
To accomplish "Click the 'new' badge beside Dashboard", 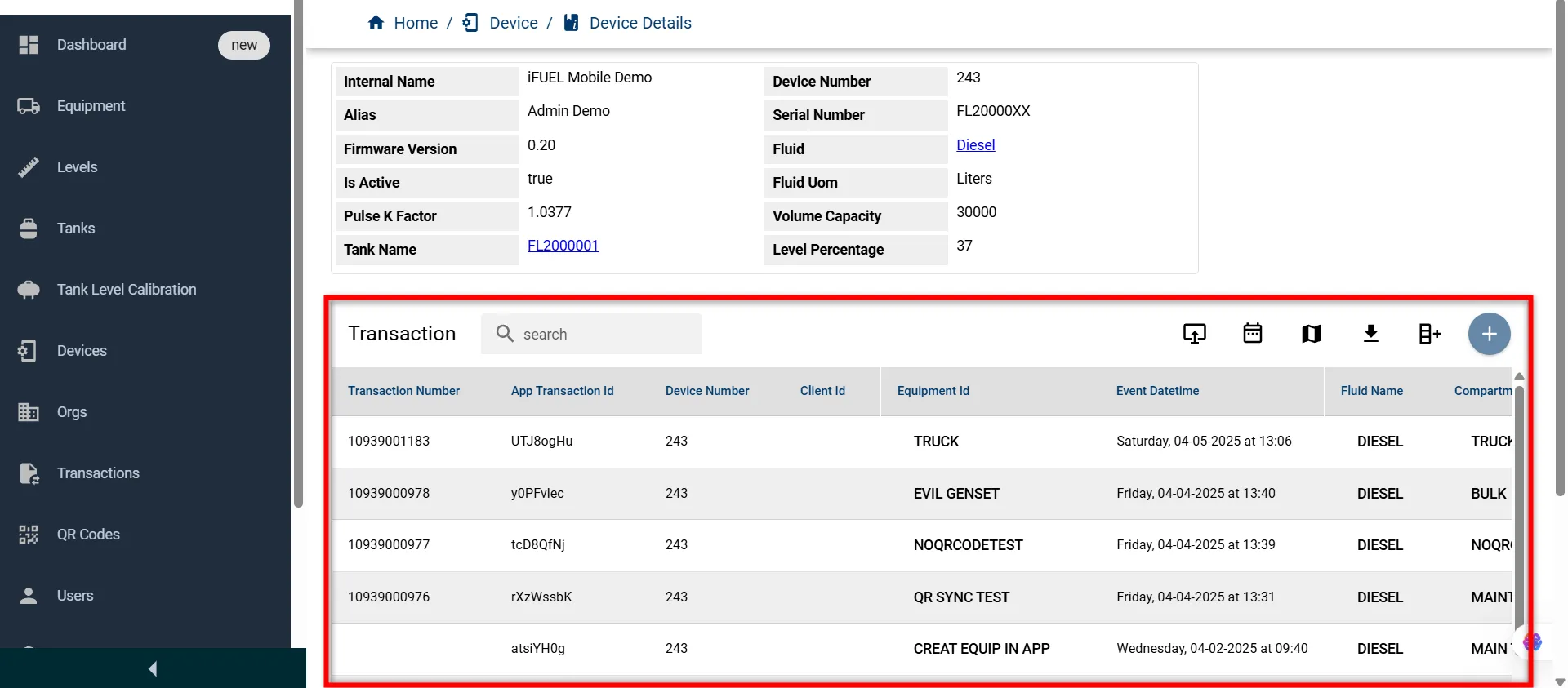I will coord(244,45).
